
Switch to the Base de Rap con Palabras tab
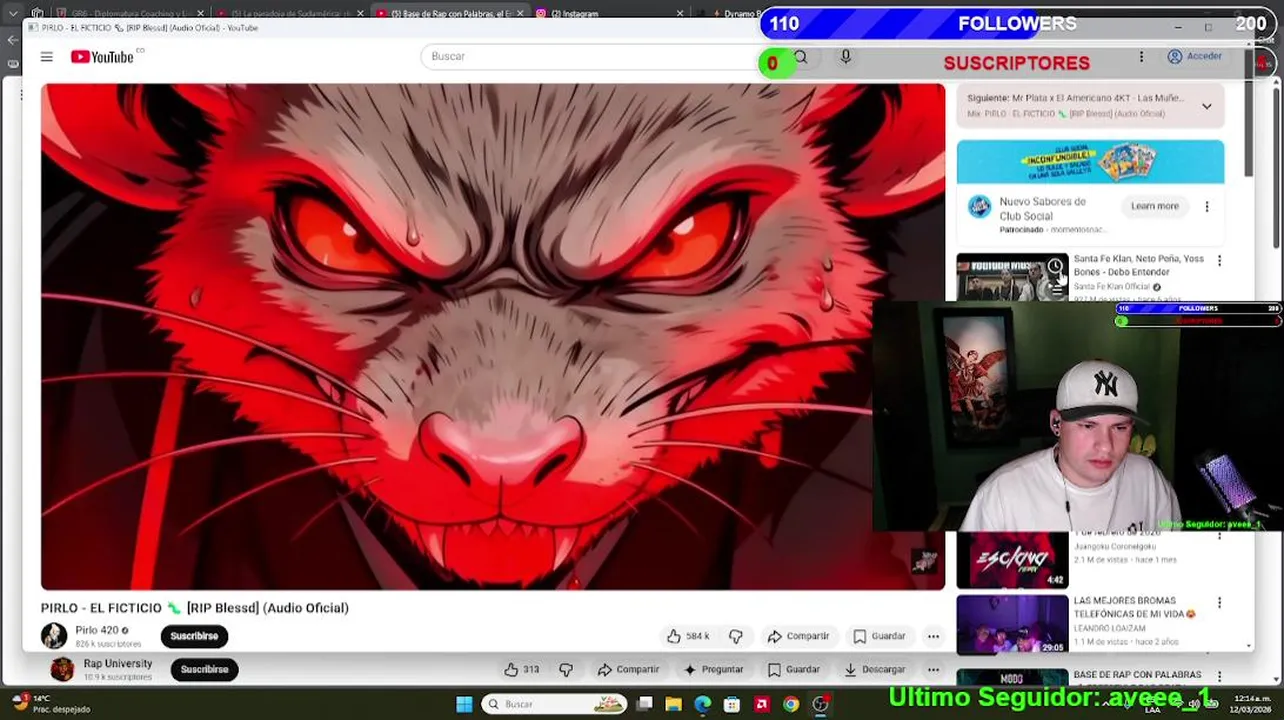click(x=448, y=13)
